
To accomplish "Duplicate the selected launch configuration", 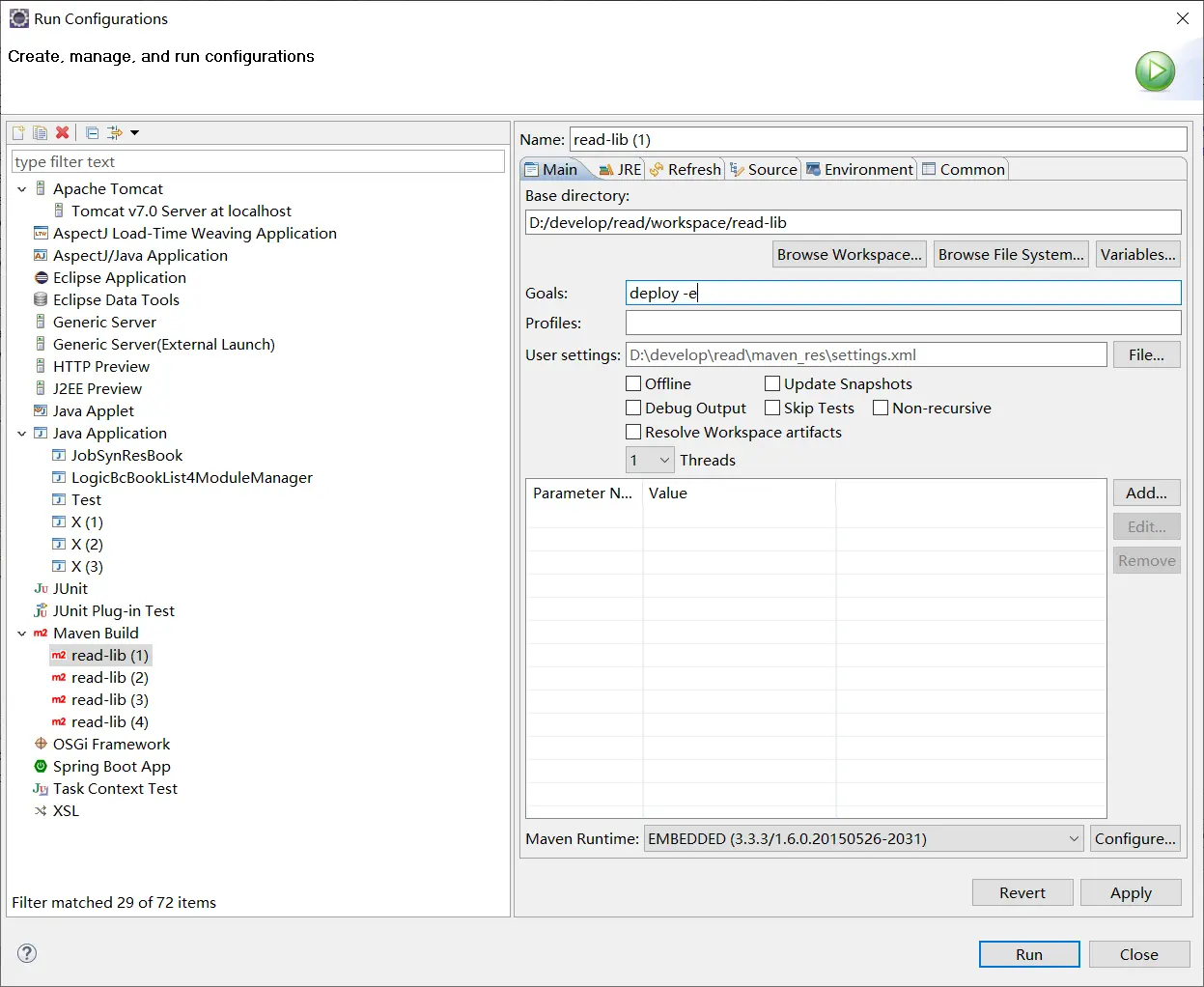I will [x=40, y=132].
